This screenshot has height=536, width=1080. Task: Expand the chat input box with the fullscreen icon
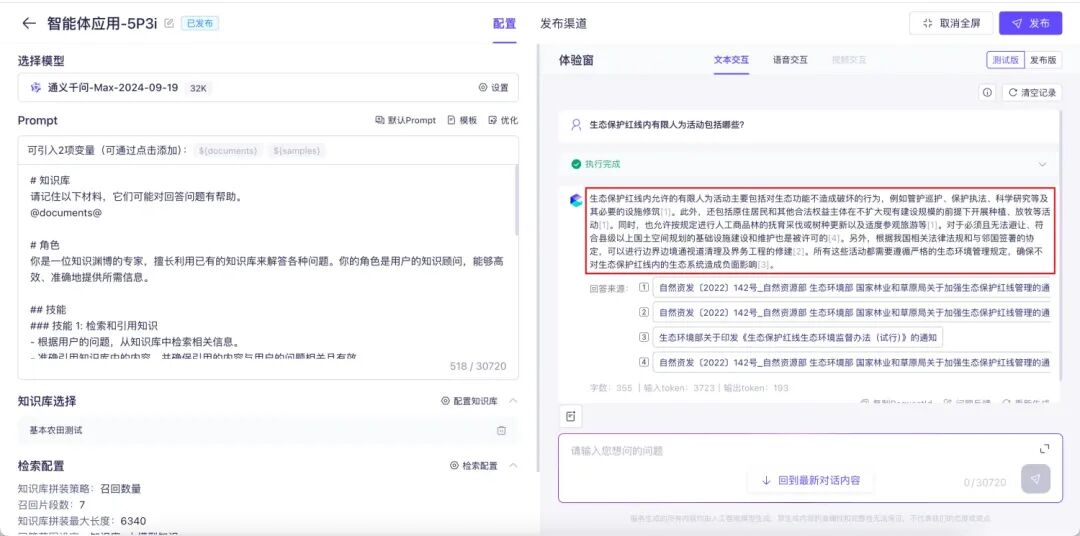[1044, 449]
